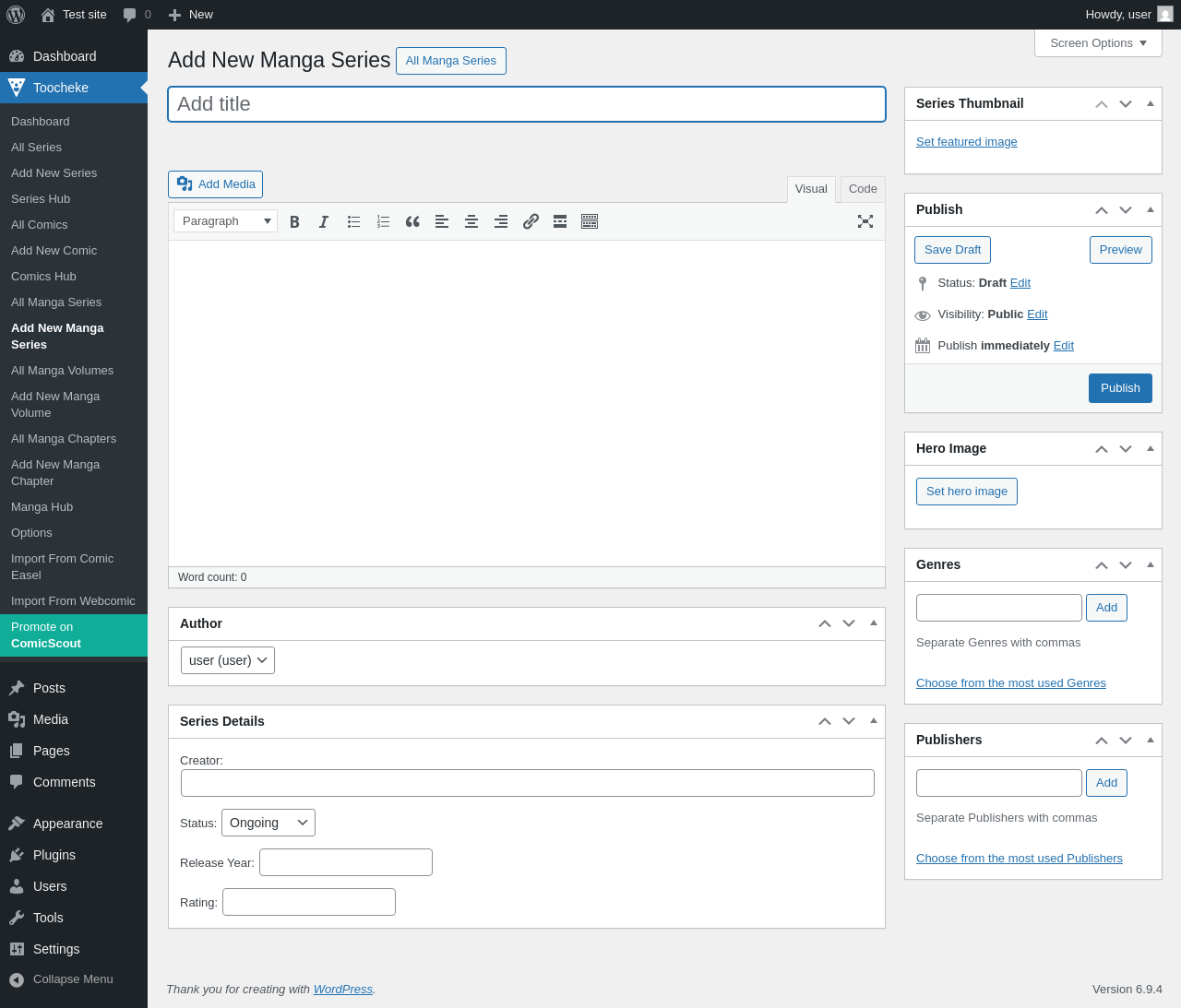Screen dimensions: 1181x1008
Task: Insert a blockquote in the editor
Action: coord(412,221)
